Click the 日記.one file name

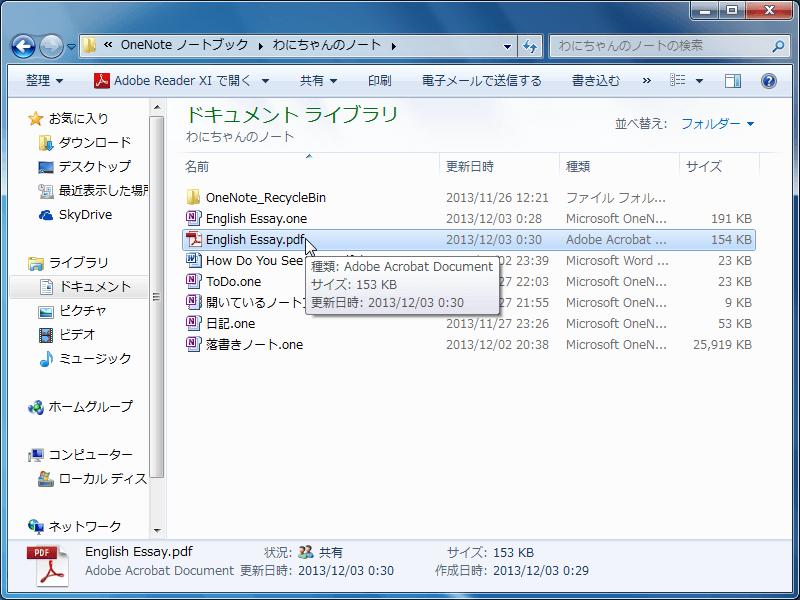pyautogui.click(x=230, y=323)
